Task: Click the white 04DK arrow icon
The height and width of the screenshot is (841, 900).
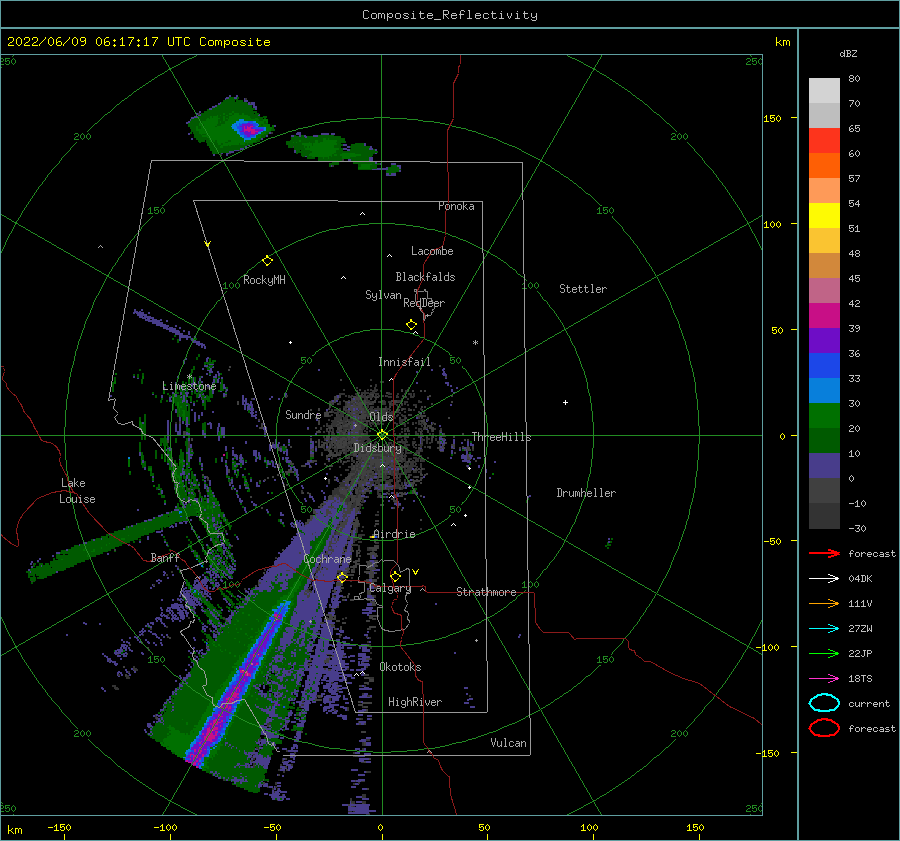Action: [x=824, y=579]
